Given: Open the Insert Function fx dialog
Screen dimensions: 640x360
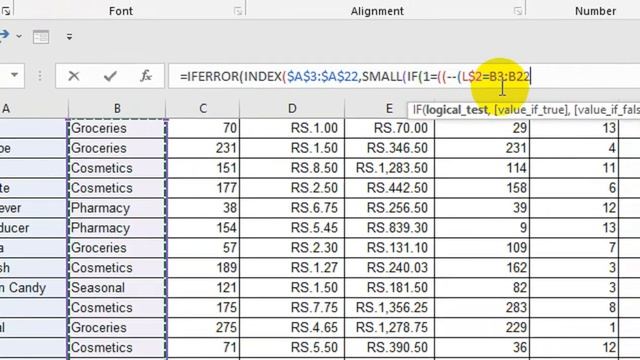Looking at the screenshot, I should [x=146, y=76].
